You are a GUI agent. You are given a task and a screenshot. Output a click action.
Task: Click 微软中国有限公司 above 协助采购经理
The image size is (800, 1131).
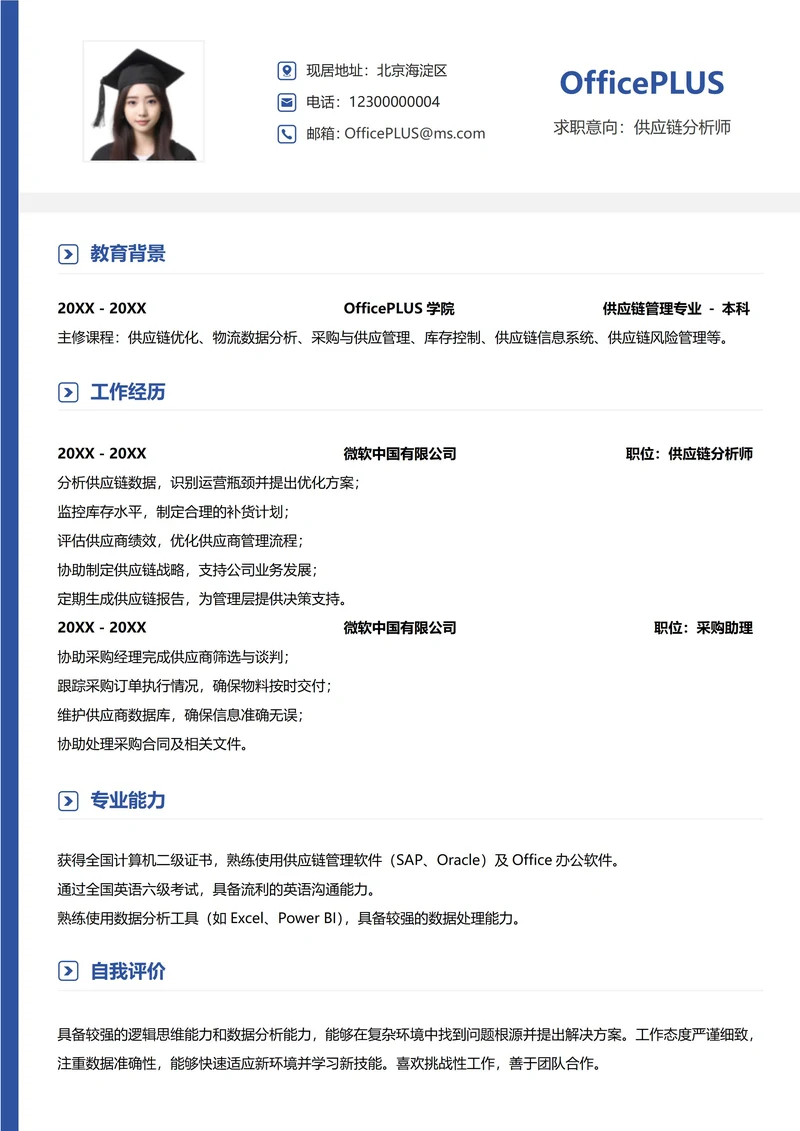pos(400,628)
